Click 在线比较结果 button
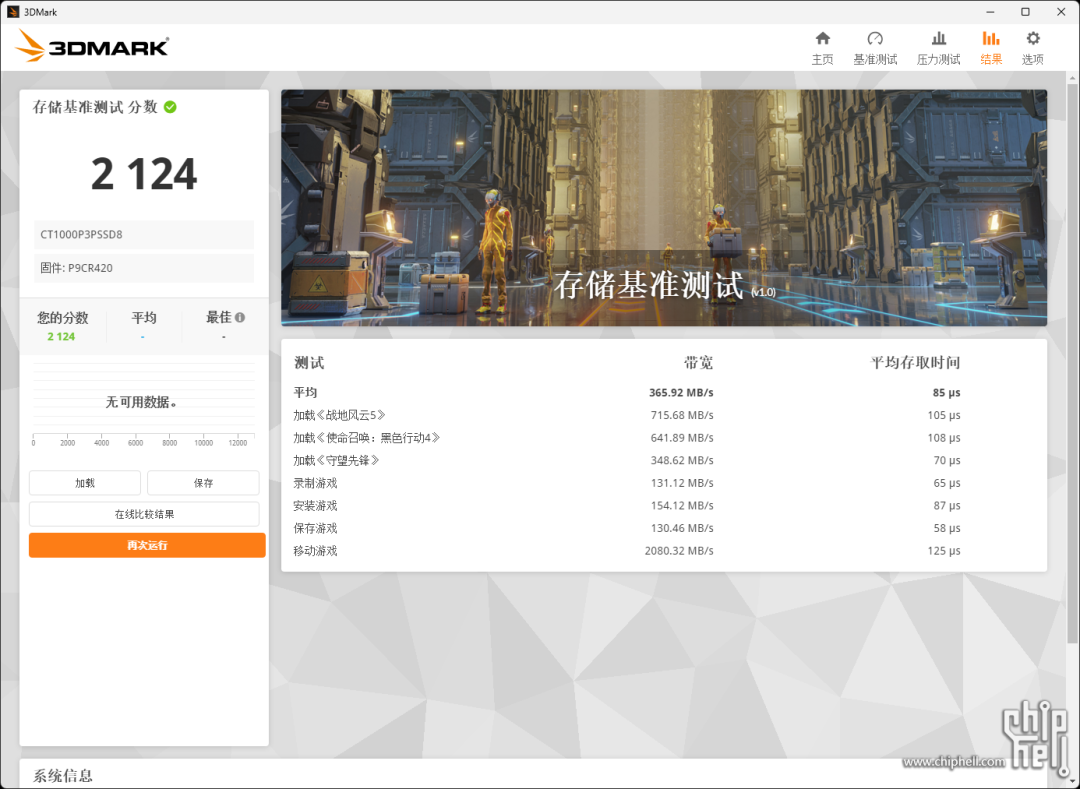 tap(144, 514)
